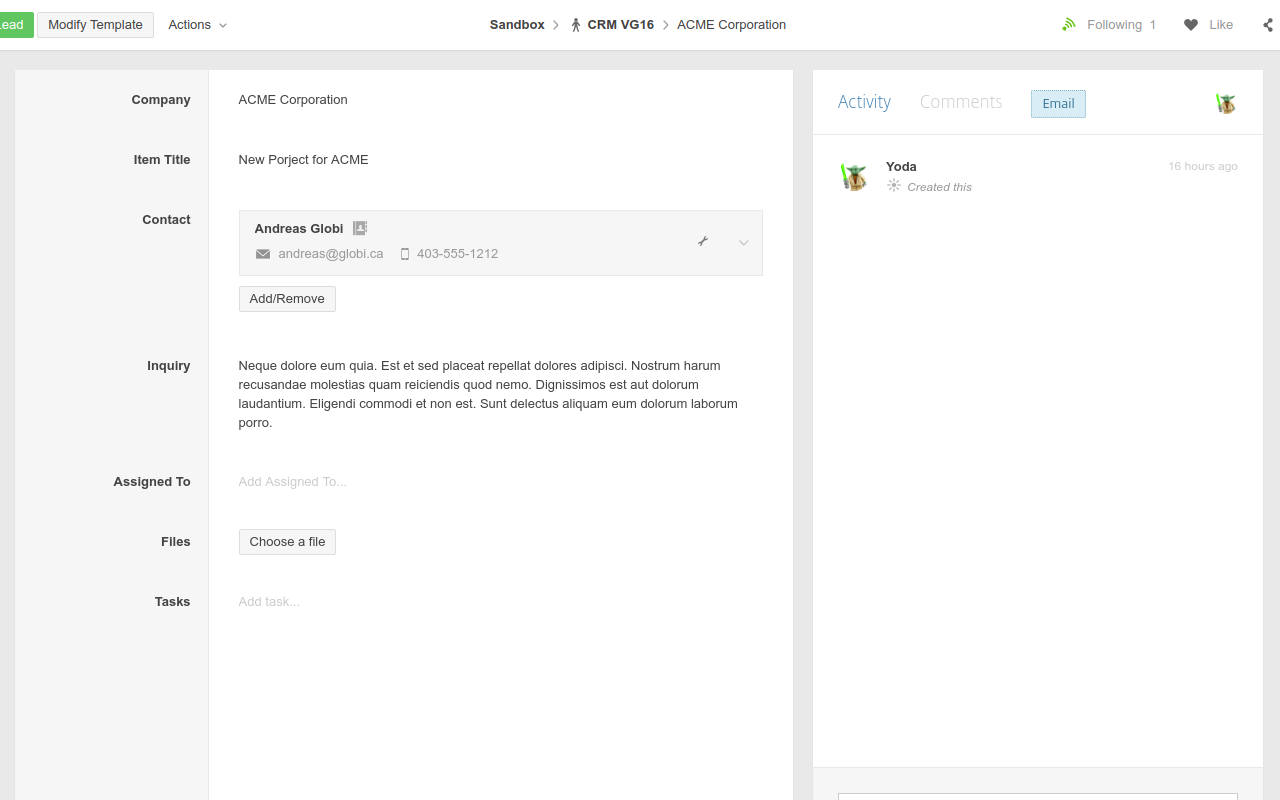The image size is (1280, 800).
Task: Click the Following signal icon
Action: tap(1068, 24)
